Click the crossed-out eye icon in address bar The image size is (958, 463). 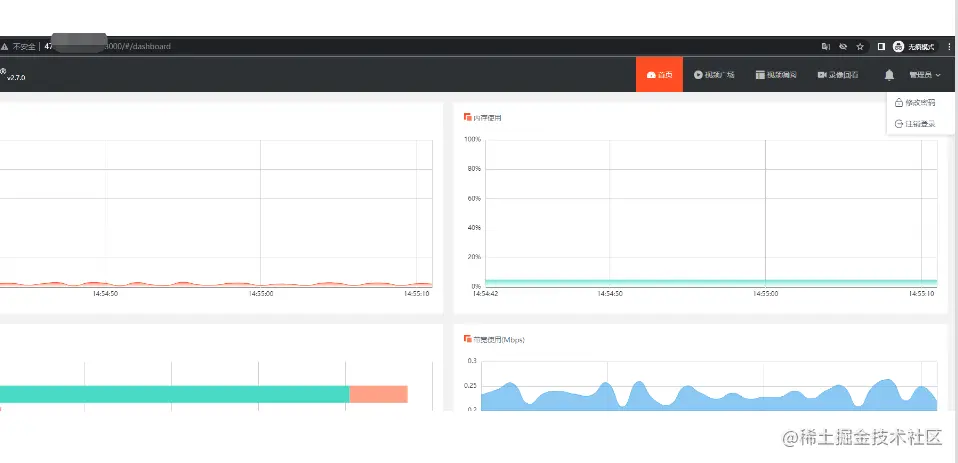click(843, 46)
